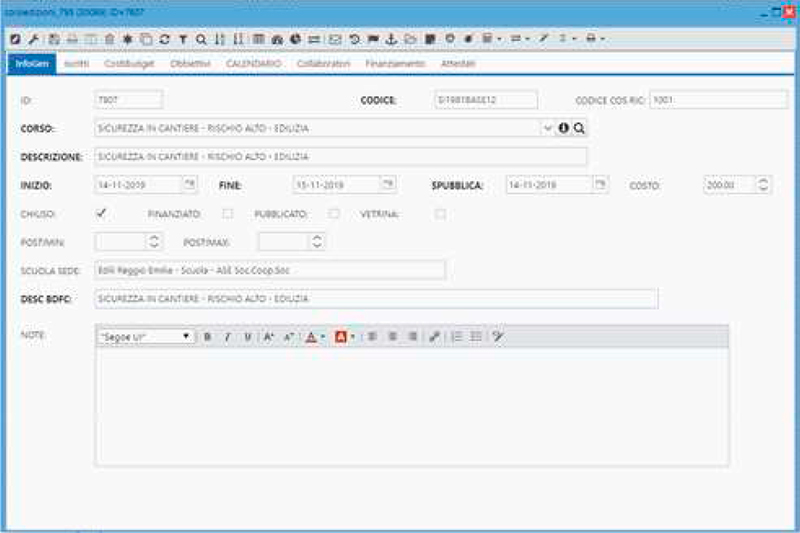
Task: Uncheck the CHIUSO checkbox
Action: click(101, 213)
